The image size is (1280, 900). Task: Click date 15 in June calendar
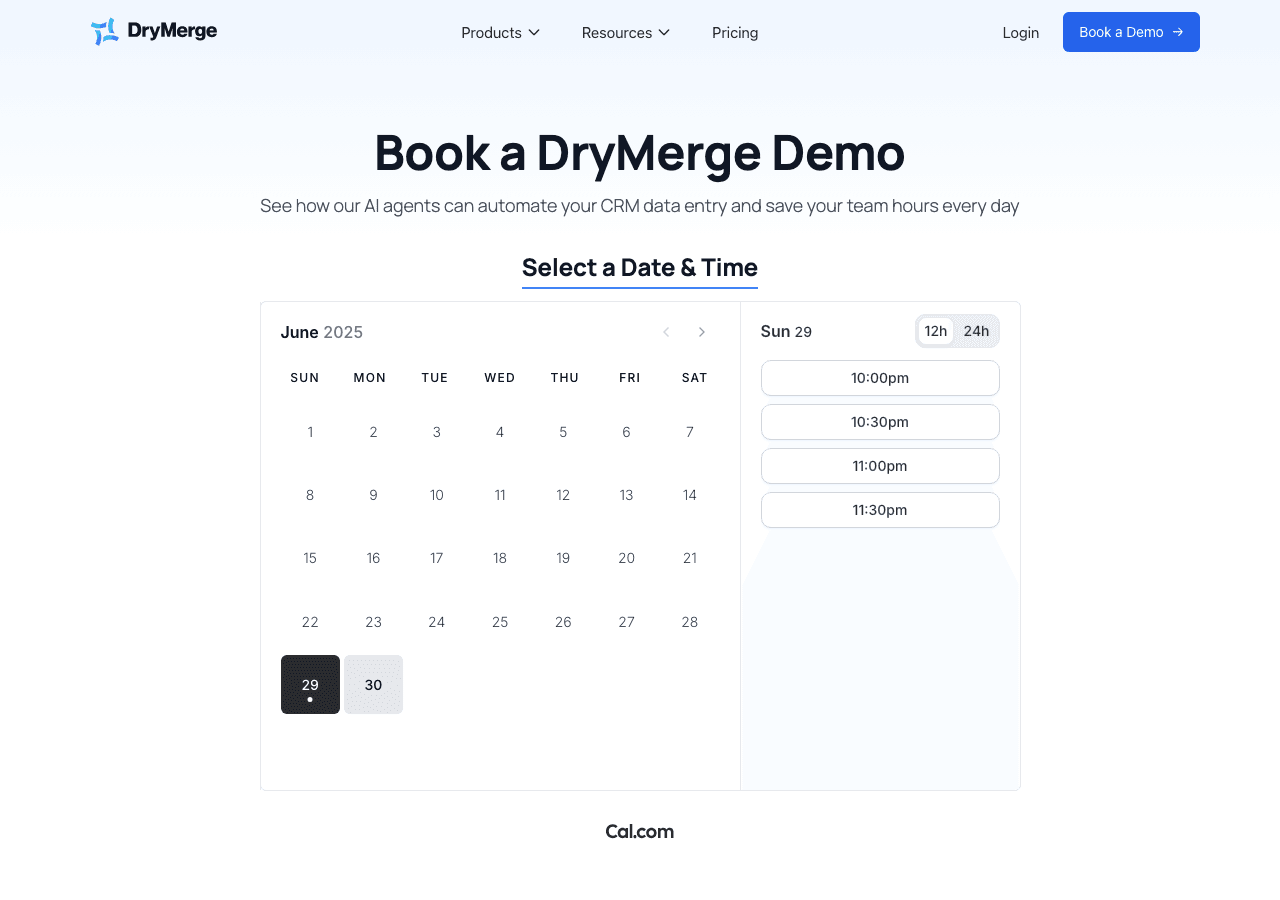pyautogui.click(x=310, y=558)
